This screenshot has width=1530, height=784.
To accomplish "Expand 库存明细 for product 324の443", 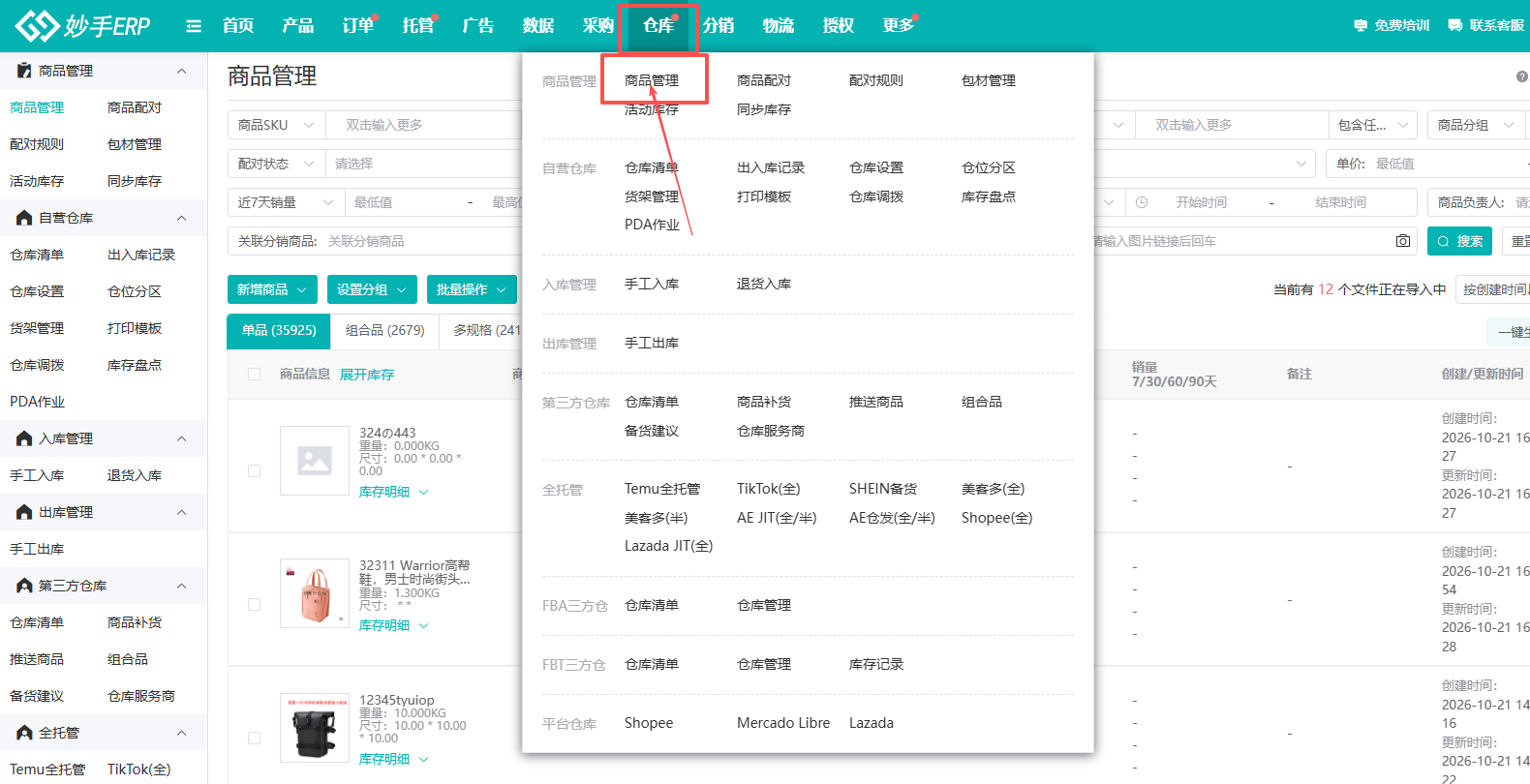I will tap(393, 492).
